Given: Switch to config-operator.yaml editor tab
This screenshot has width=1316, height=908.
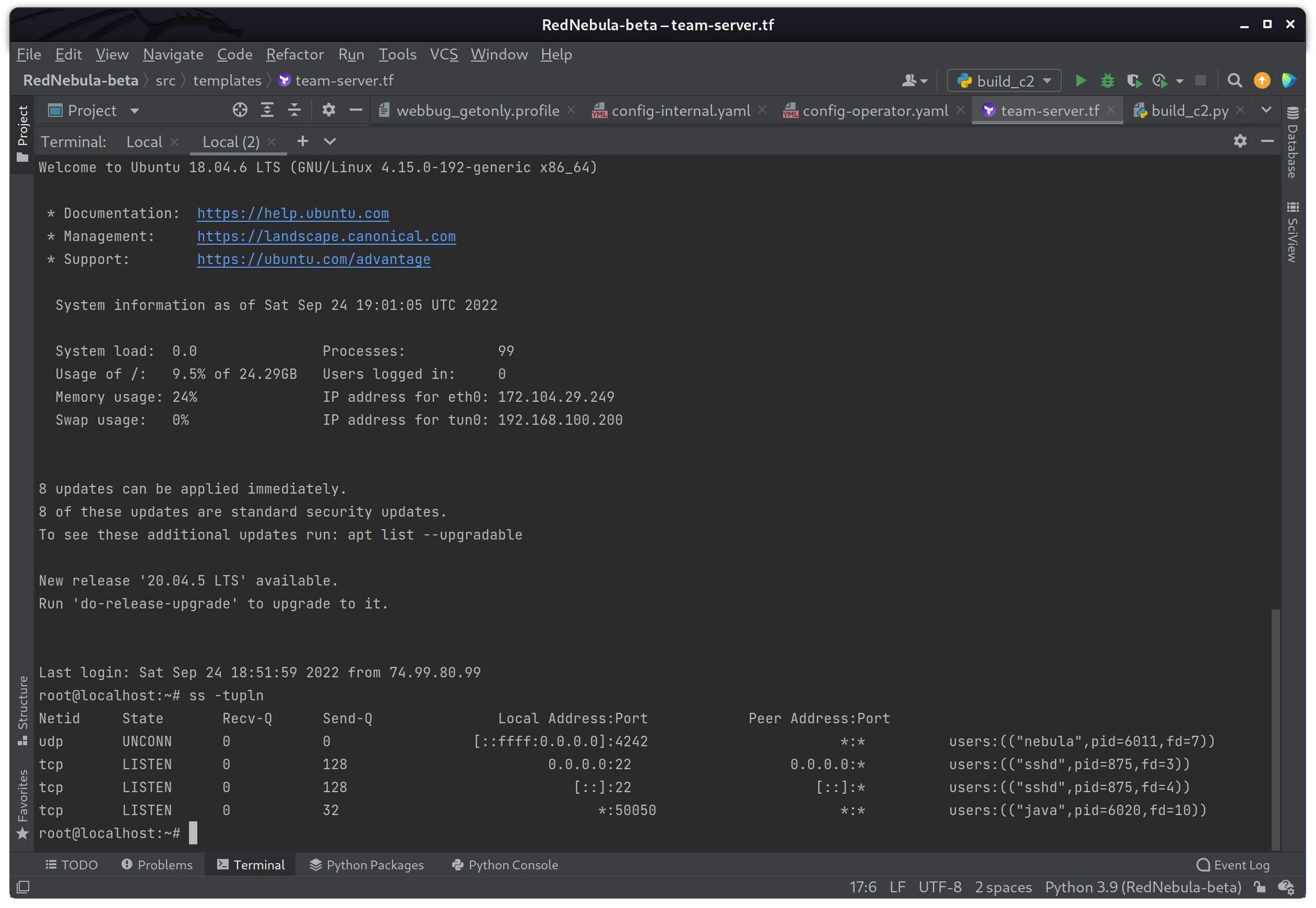Looking at the screenshot, I should (x=874, y=111).
